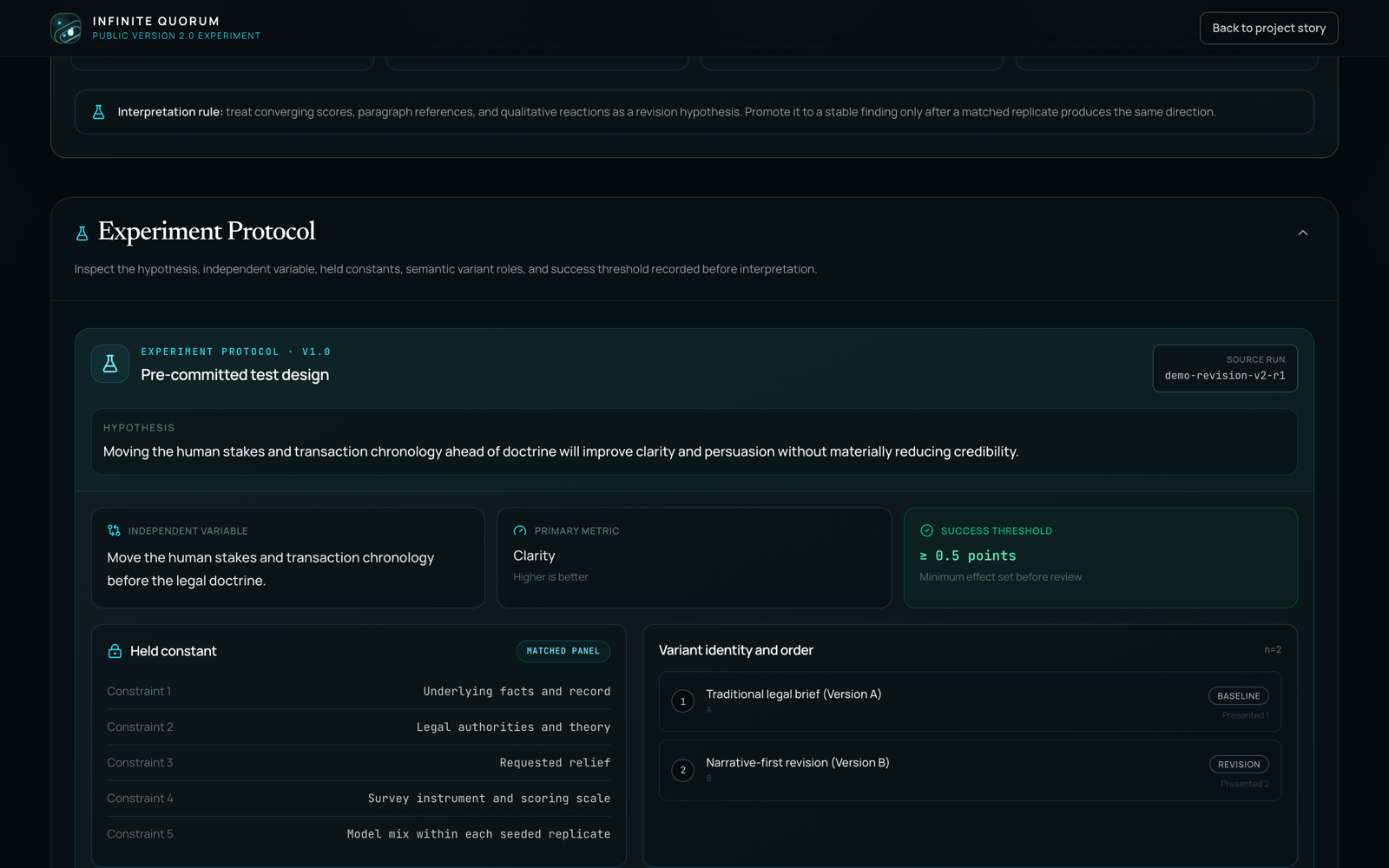This screenshot has height=868, width=1389.
Task: Click the Source Run demo-revision-v2-r1 box
Action: click(1225, 368)
